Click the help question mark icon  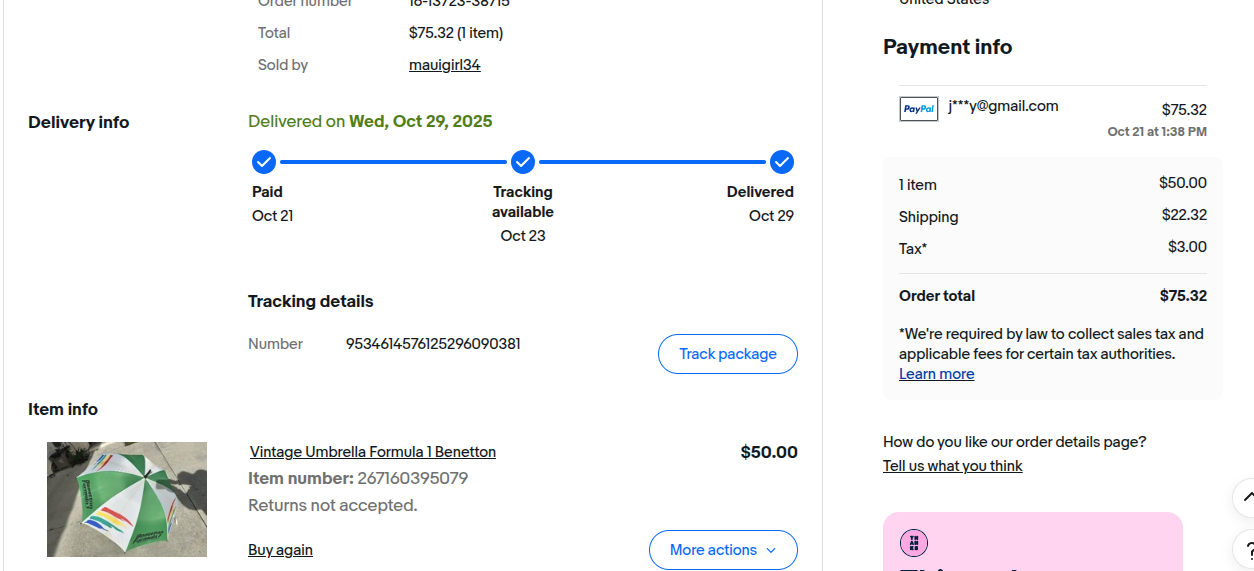pos(1246,549)
